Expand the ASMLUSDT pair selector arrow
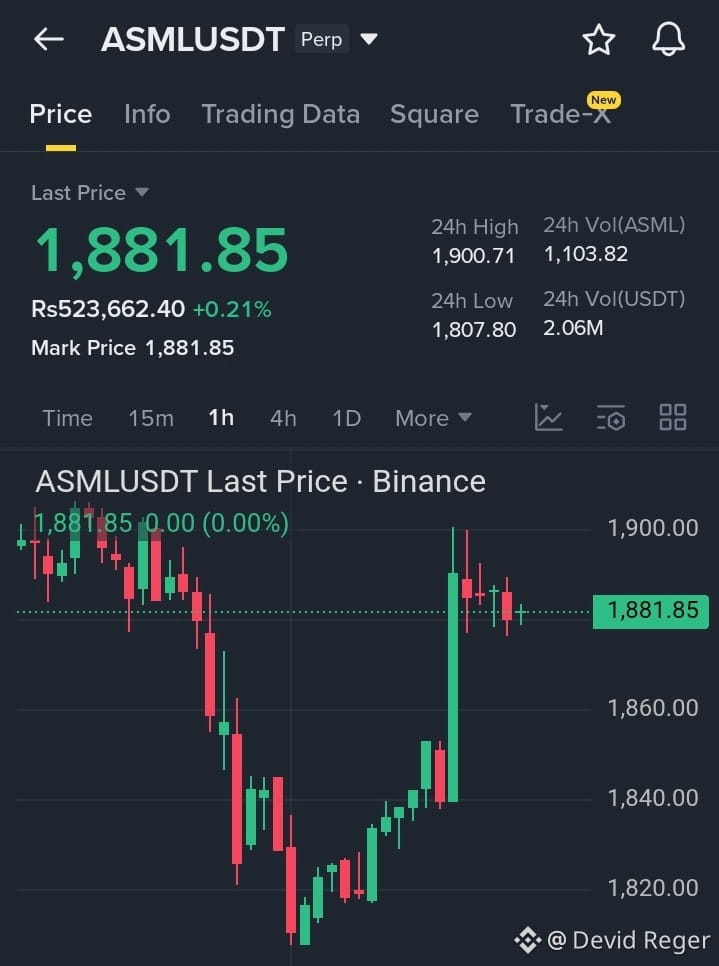 pyautogui.click(x=368, y=39)
